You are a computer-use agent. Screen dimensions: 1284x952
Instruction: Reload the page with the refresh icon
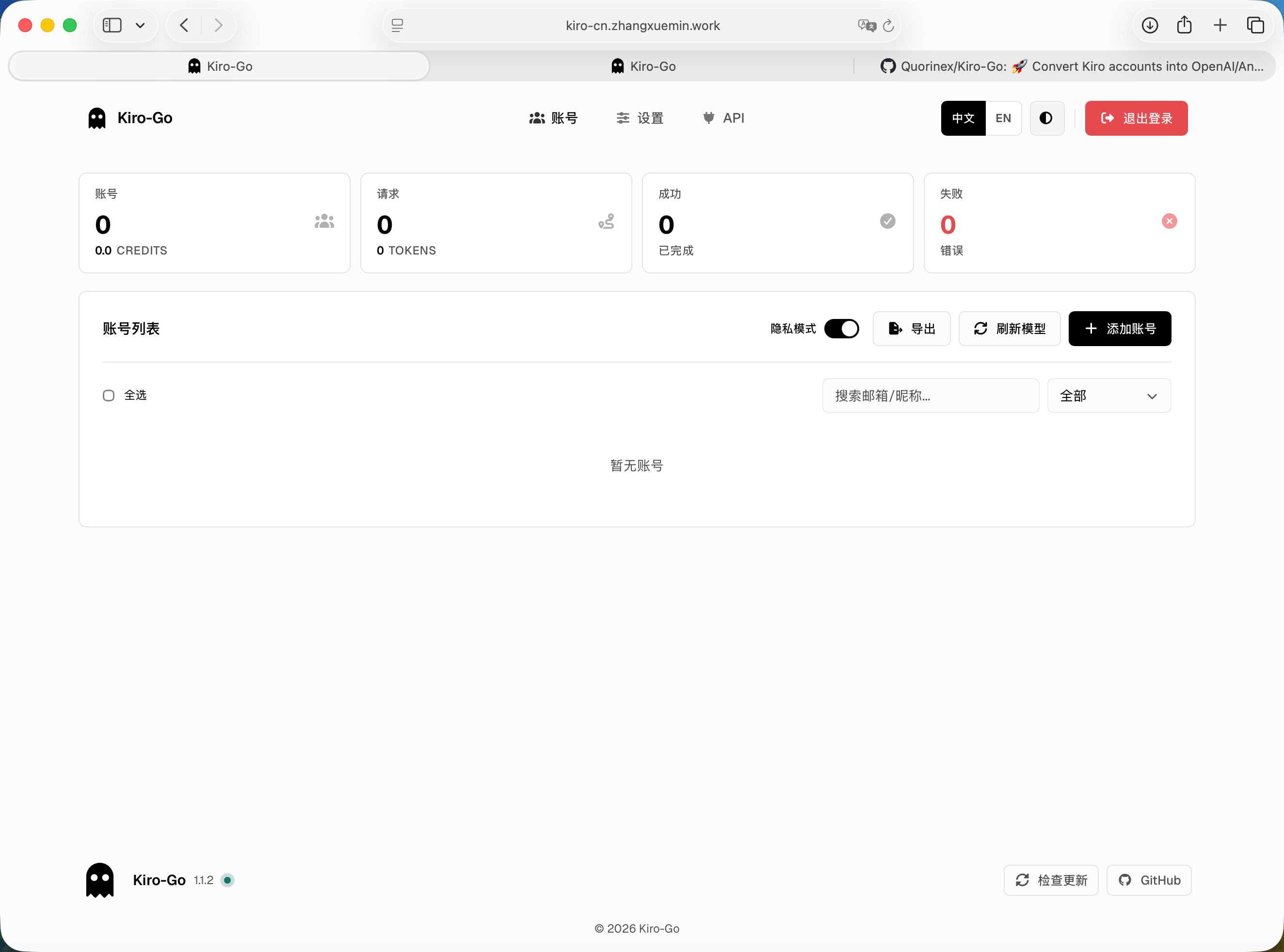pyautogui.click(x=888, y=25)
